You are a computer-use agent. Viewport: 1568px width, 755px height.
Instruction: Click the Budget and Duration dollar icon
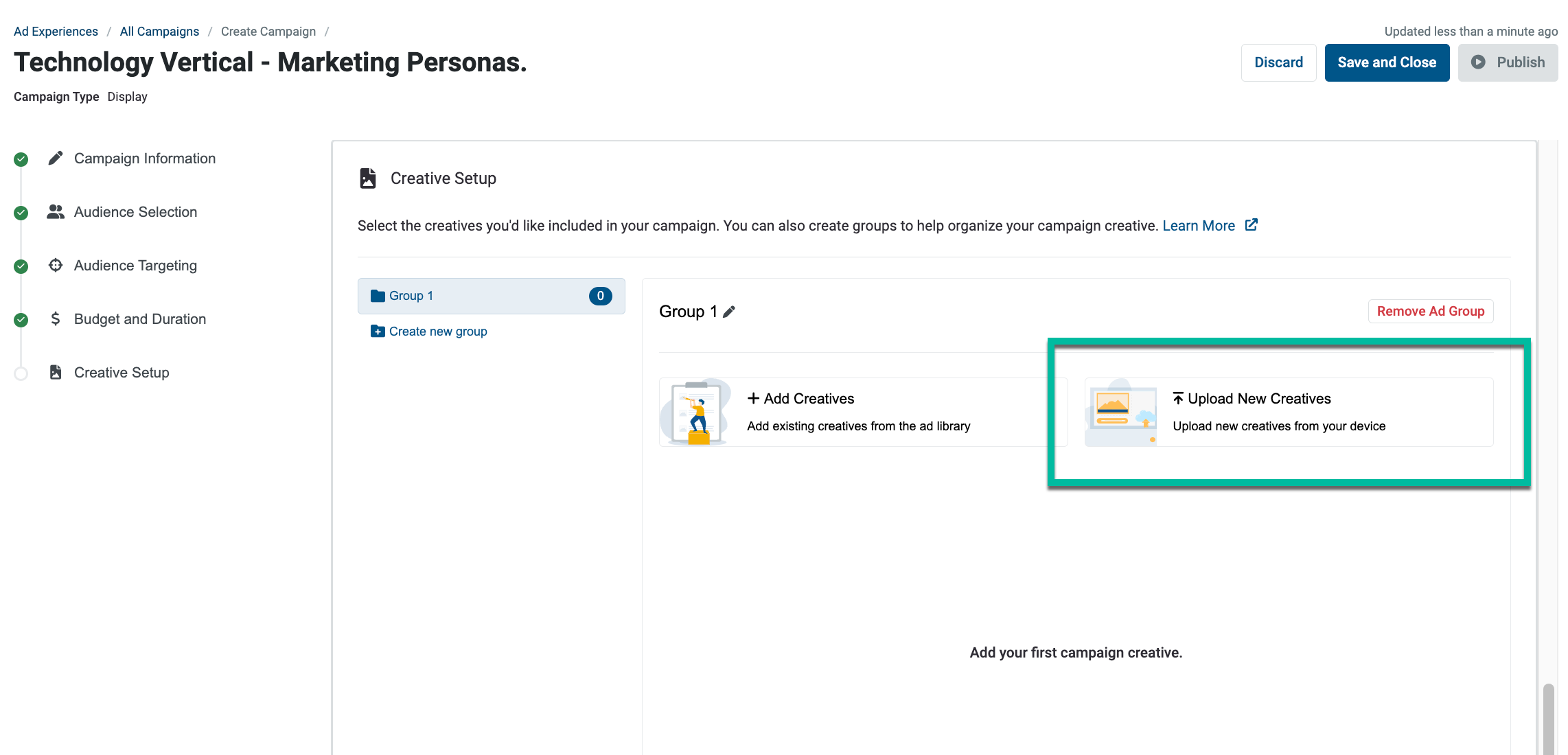[x=56, y=319]
